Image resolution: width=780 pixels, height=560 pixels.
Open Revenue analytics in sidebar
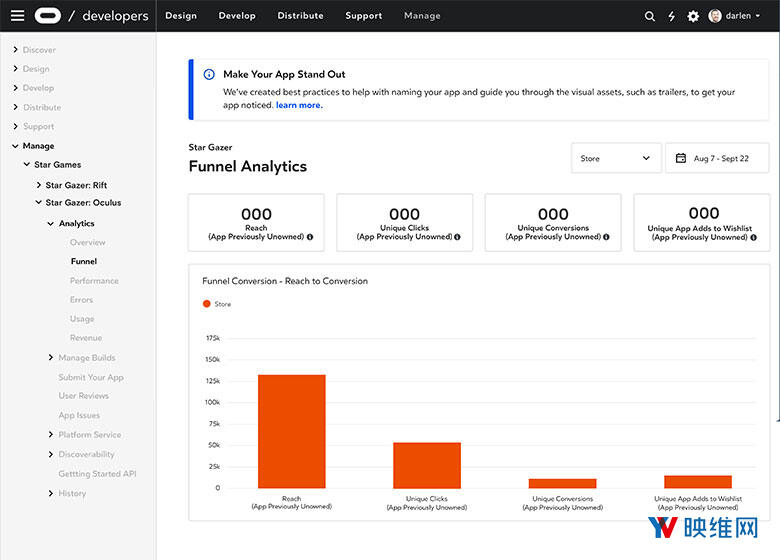click(x=85, y=338)
